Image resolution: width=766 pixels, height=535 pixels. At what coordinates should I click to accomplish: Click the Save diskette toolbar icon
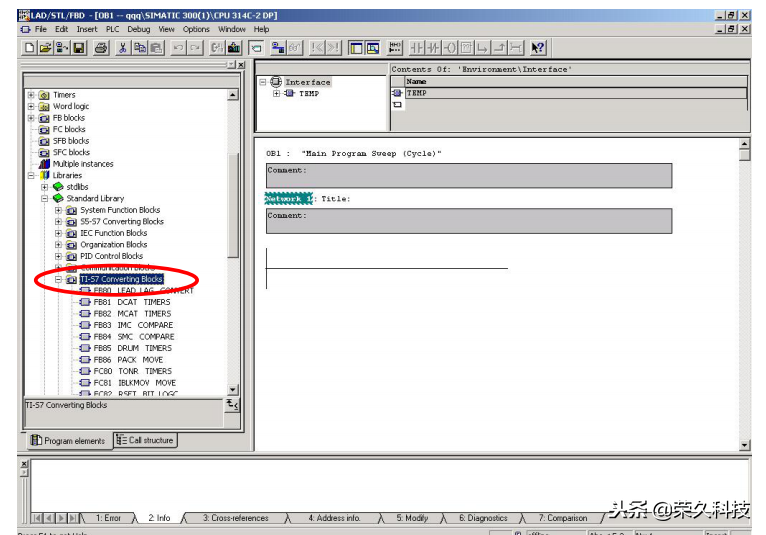click(78, 48)
